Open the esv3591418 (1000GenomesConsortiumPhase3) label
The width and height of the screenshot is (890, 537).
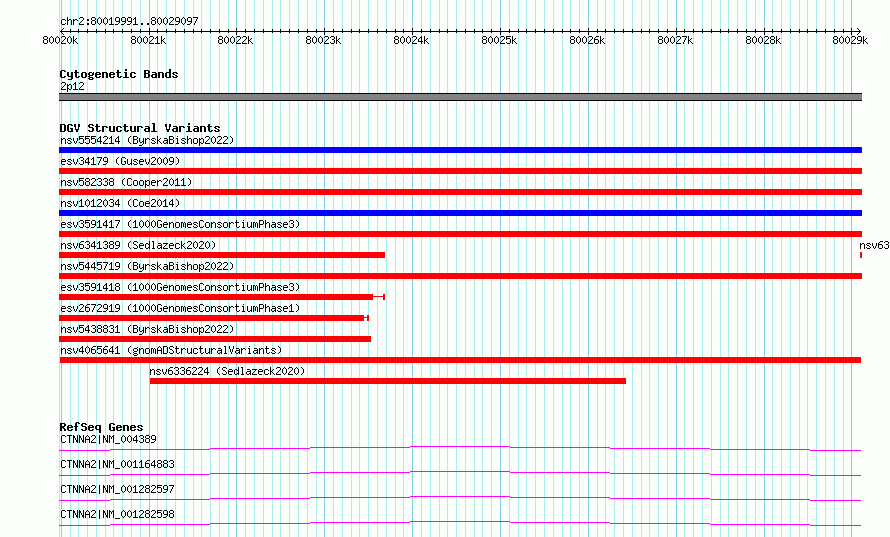[180, 287]
